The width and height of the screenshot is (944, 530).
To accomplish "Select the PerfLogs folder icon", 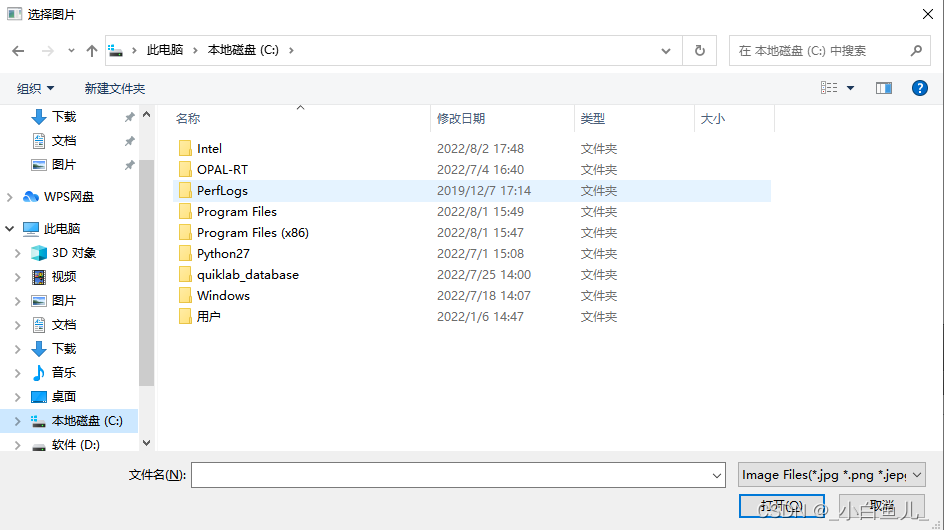I will 185,191.
